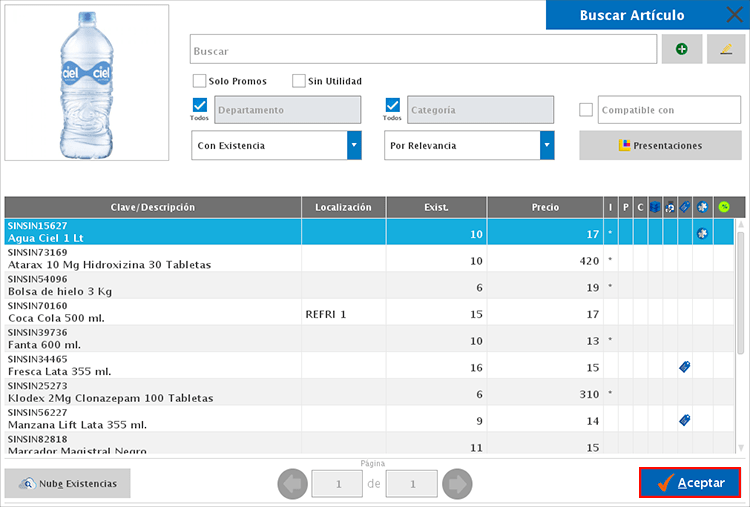Open Nube Existencias
This screenshot has width=750, height=507.
click(68, 484)
